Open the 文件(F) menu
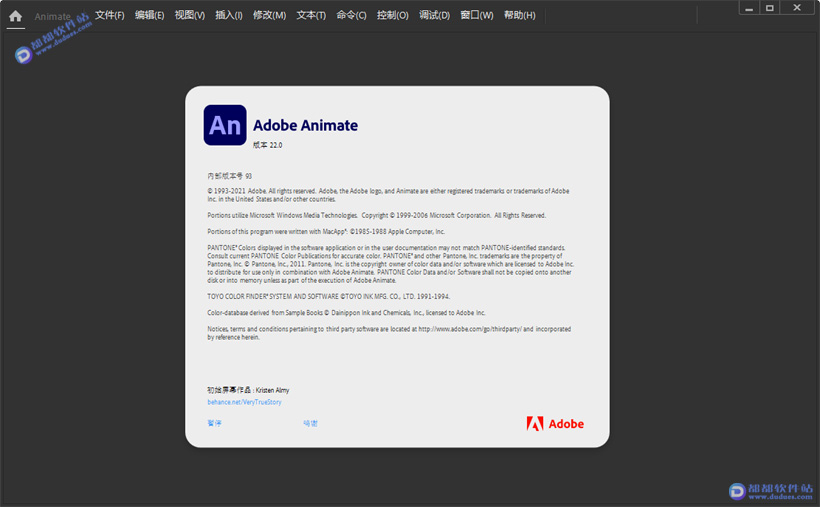The height and width of the screenshot is (507, 820). click(x=109, y=16)
